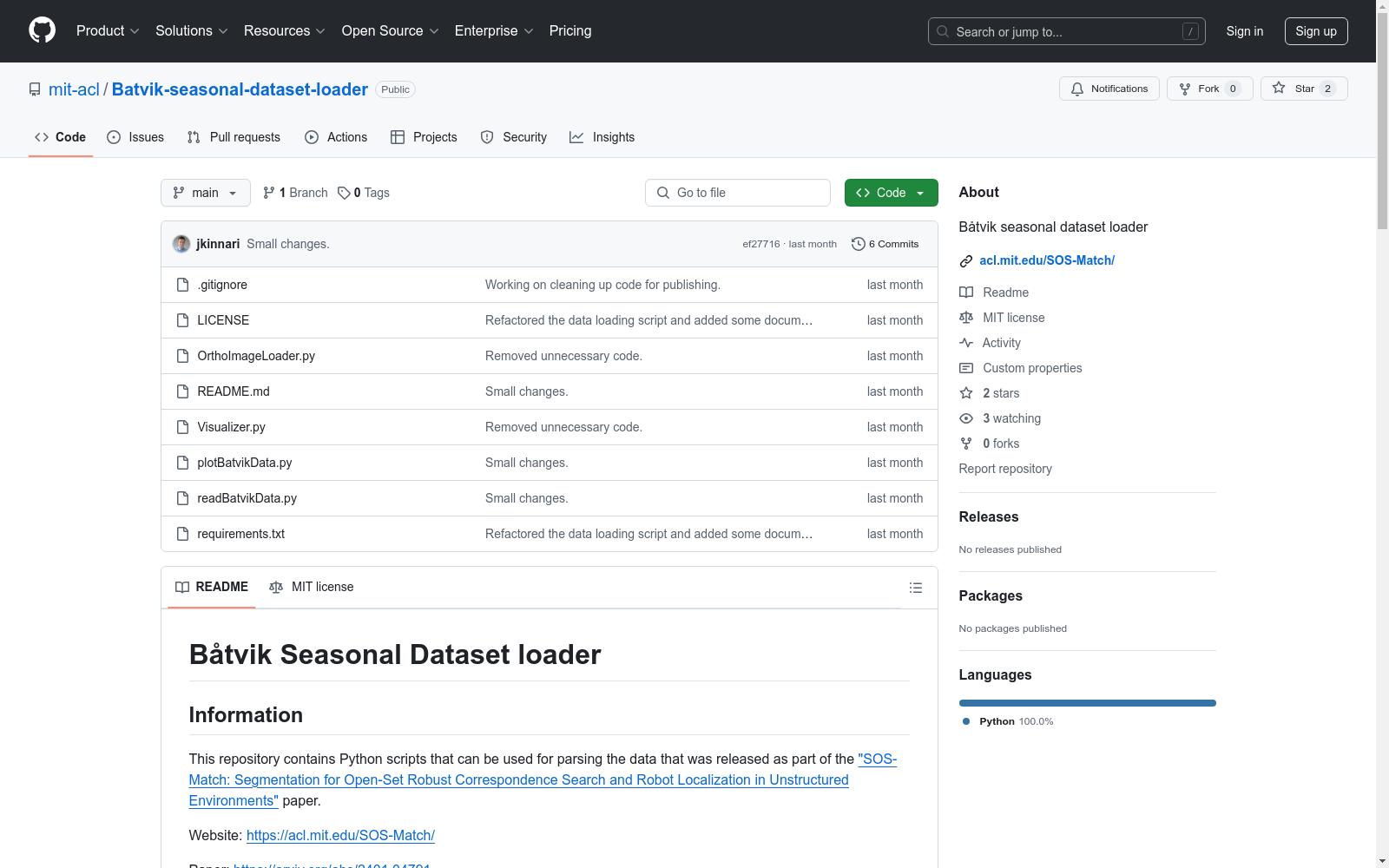Click the file icon next to OrthoImageLoader.py
The height and width of the screenshot is (868, 1389).
[x=182, y=356]
